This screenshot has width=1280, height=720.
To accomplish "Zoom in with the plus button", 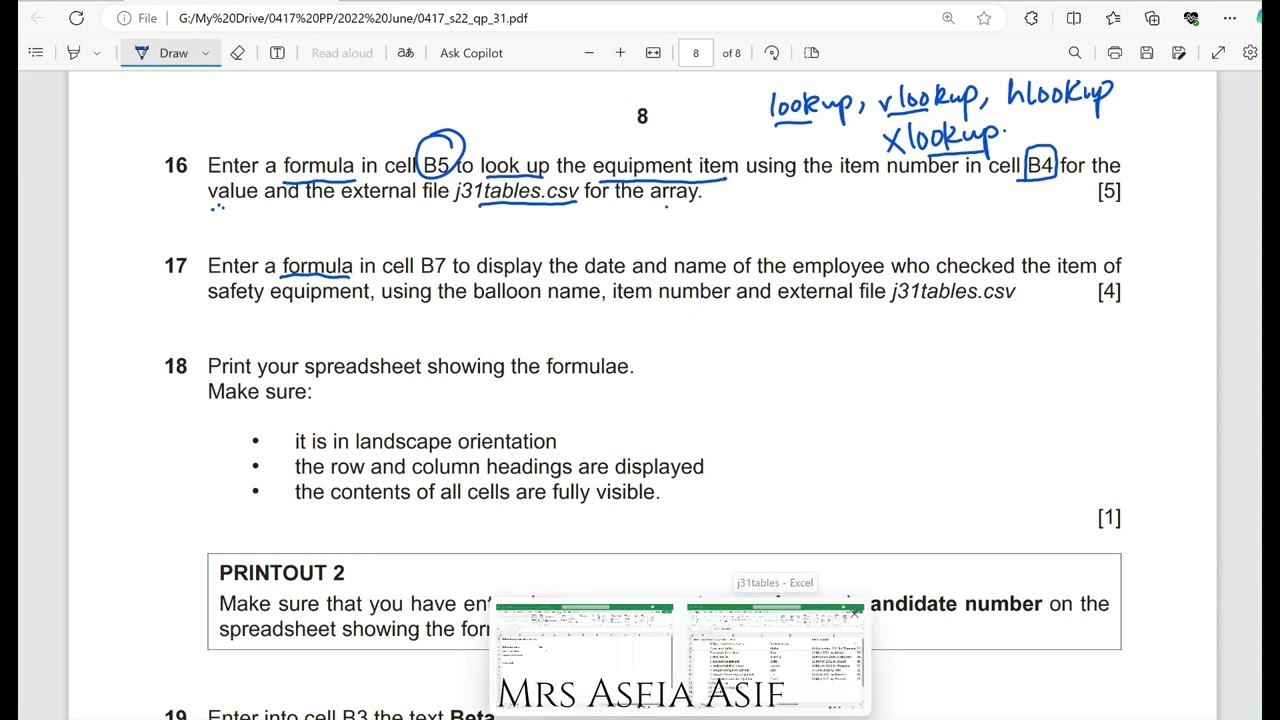I will [620, 53].
